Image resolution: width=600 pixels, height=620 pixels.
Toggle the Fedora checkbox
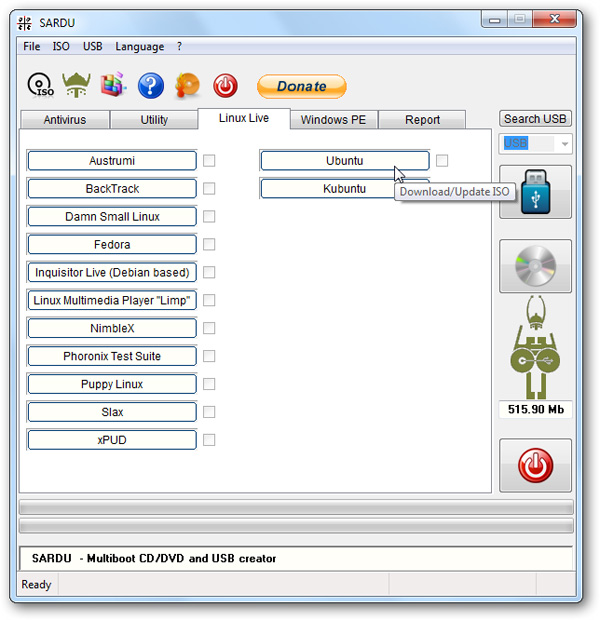pos(209,244)
